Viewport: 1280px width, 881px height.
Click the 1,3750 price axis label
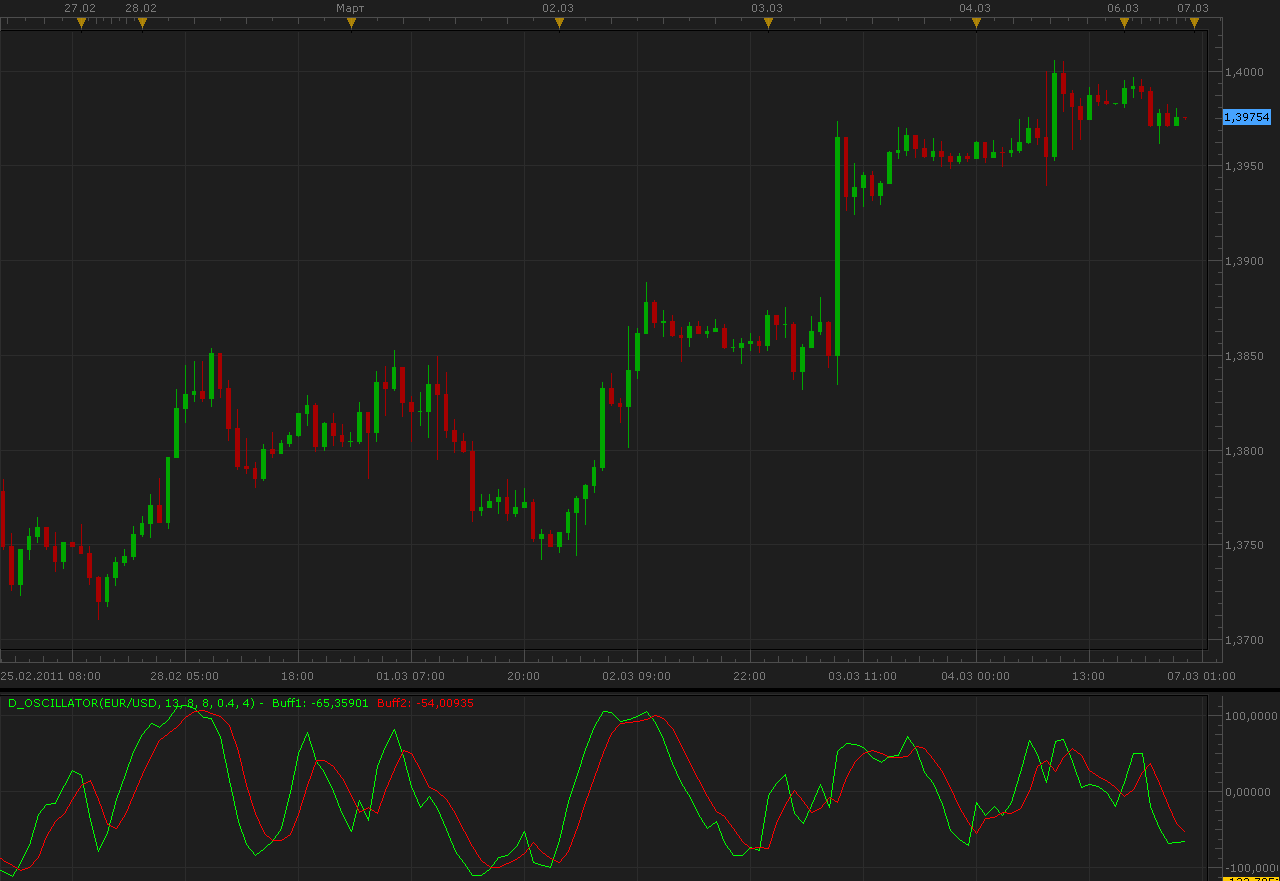pyautogui.click(x=1243, y=546)
